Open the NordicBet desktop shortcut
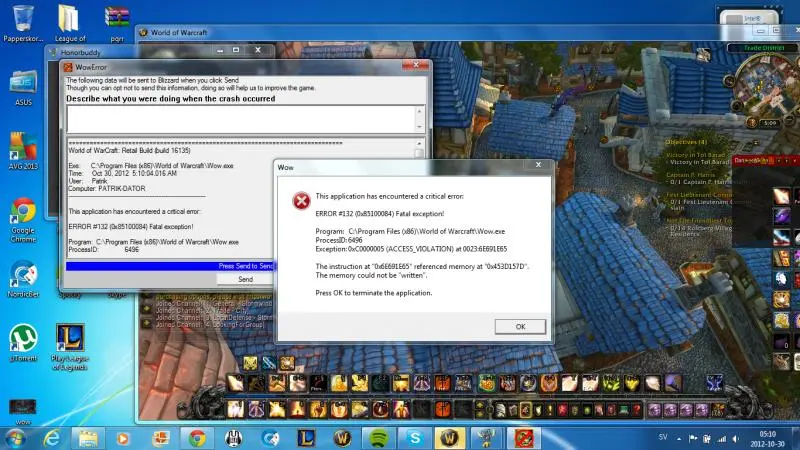 [23, 279]
